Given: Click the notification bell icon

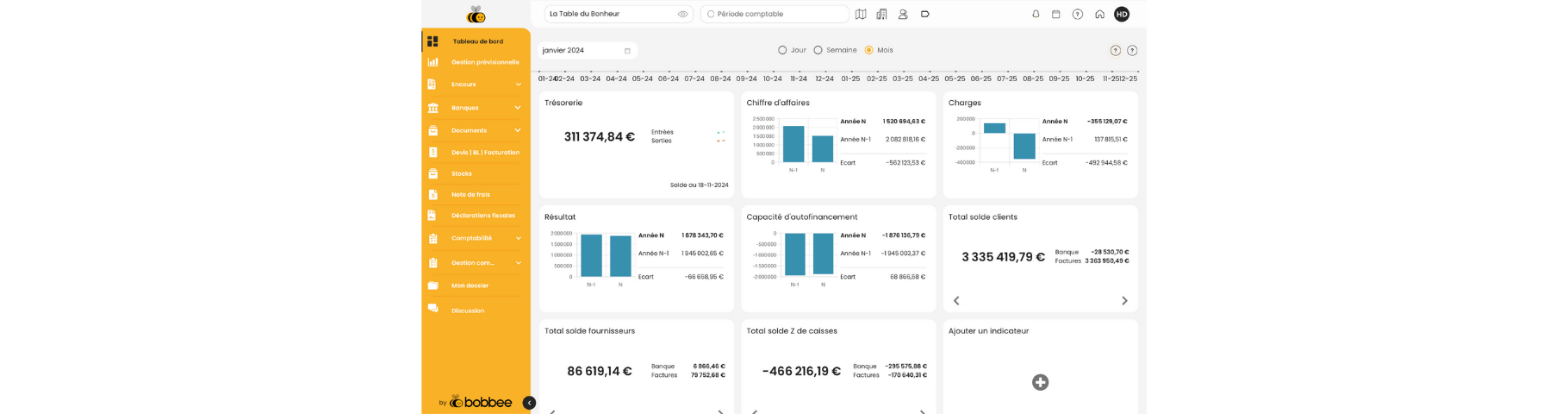Looking at the screenshot, I should pyautogui.click(x=1036, y=14).
